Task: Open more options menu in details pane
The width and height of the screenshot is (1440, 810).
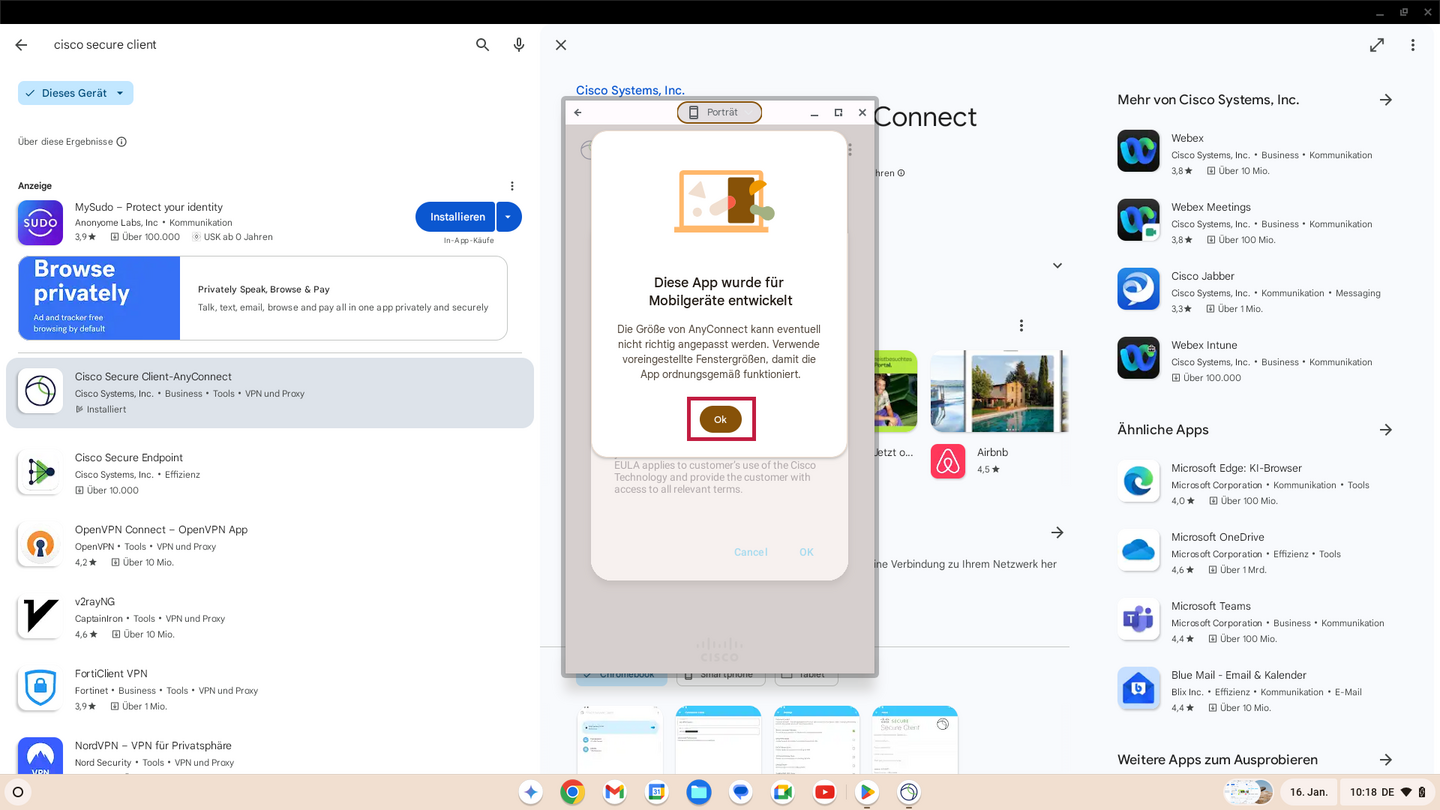Action: 1413,45
